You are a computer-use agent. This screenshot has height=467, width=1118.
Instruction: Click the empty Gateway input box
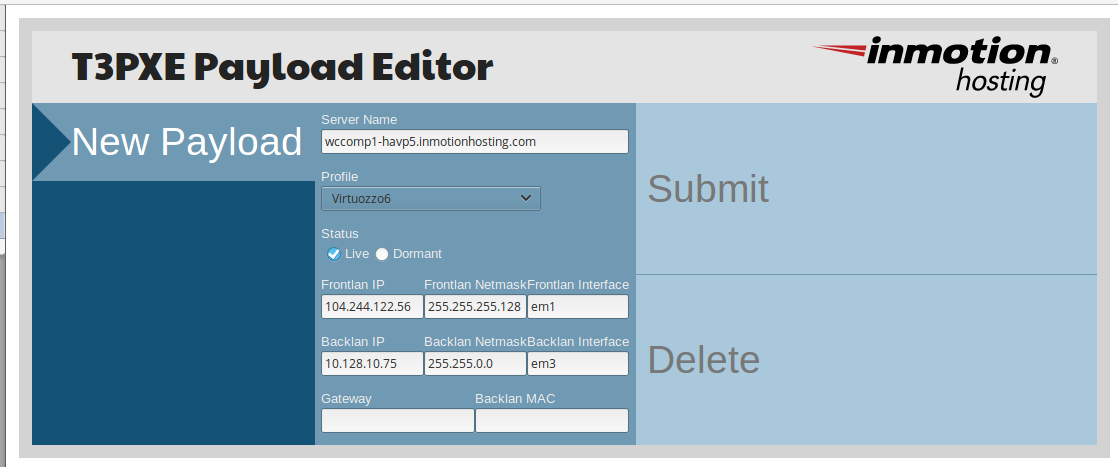click(397, 421)
